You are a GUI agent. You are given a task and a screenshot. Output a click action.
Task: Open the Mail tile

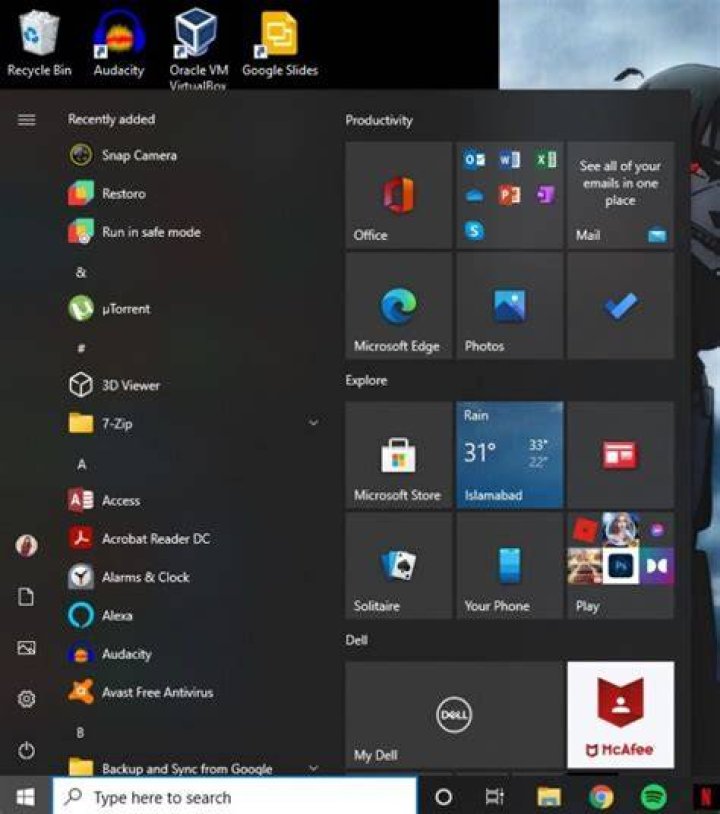[621, 195]
